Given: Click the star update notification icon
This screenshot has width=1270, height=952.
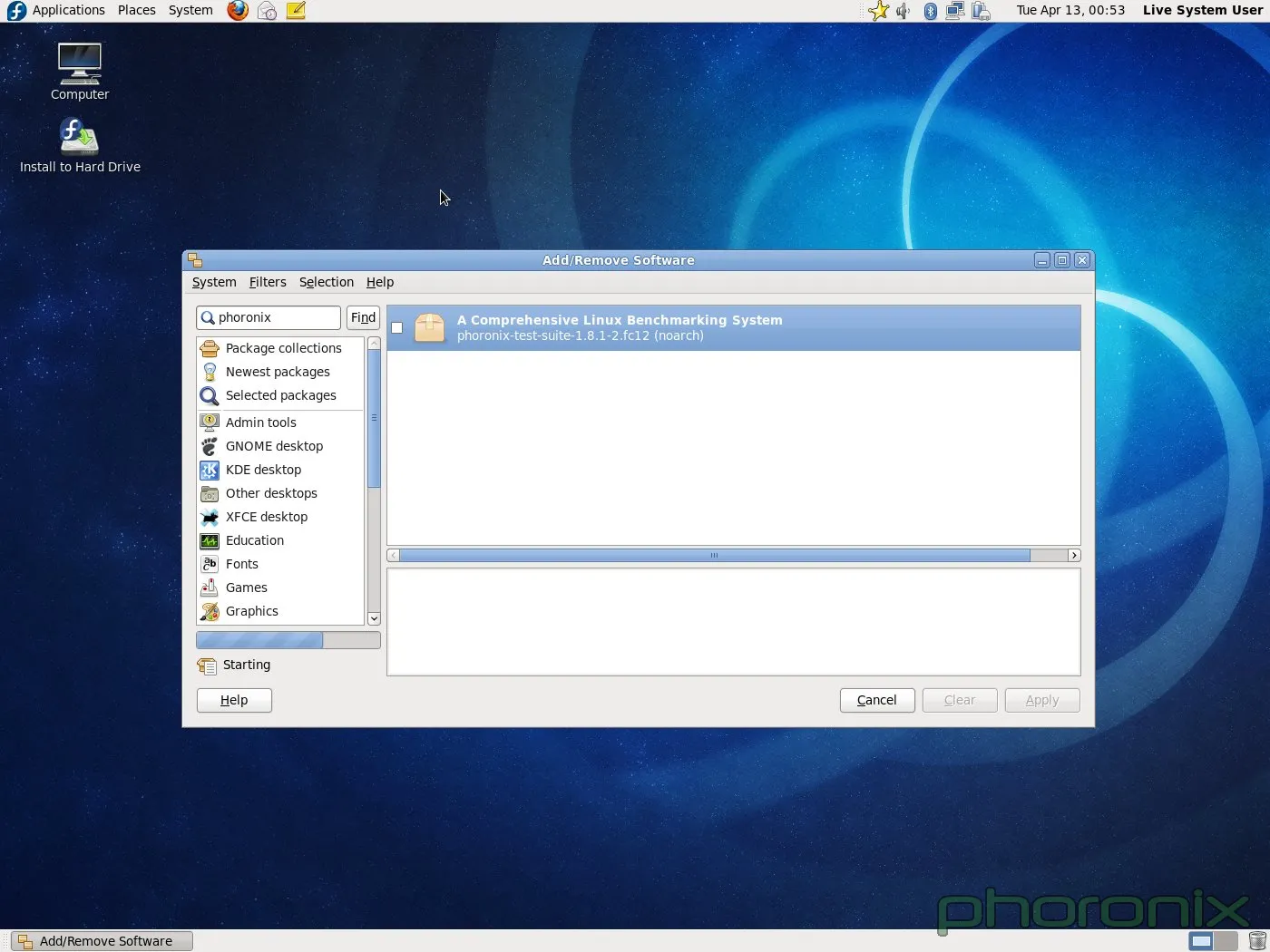Looking at the screenshot, I should click(x=878, y=10).
